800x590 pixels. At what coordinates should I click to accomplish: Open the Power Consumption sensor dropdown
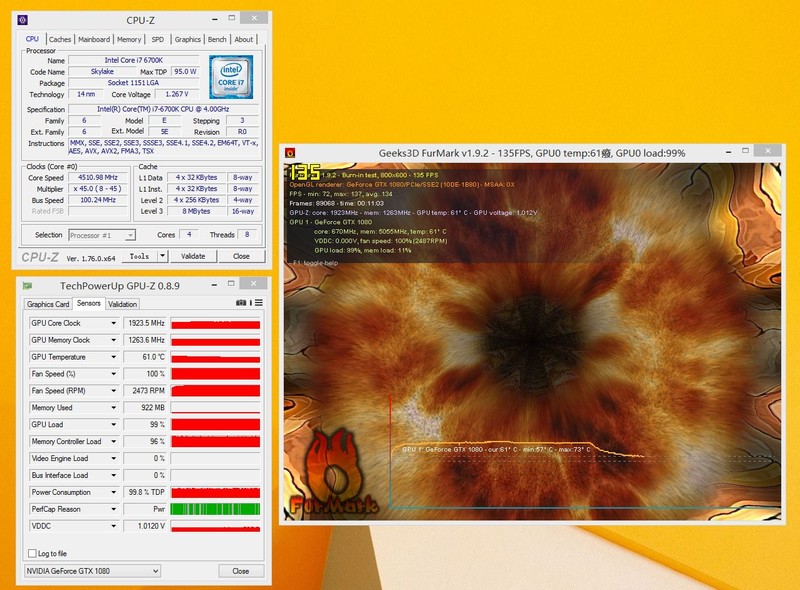[113, 492]
